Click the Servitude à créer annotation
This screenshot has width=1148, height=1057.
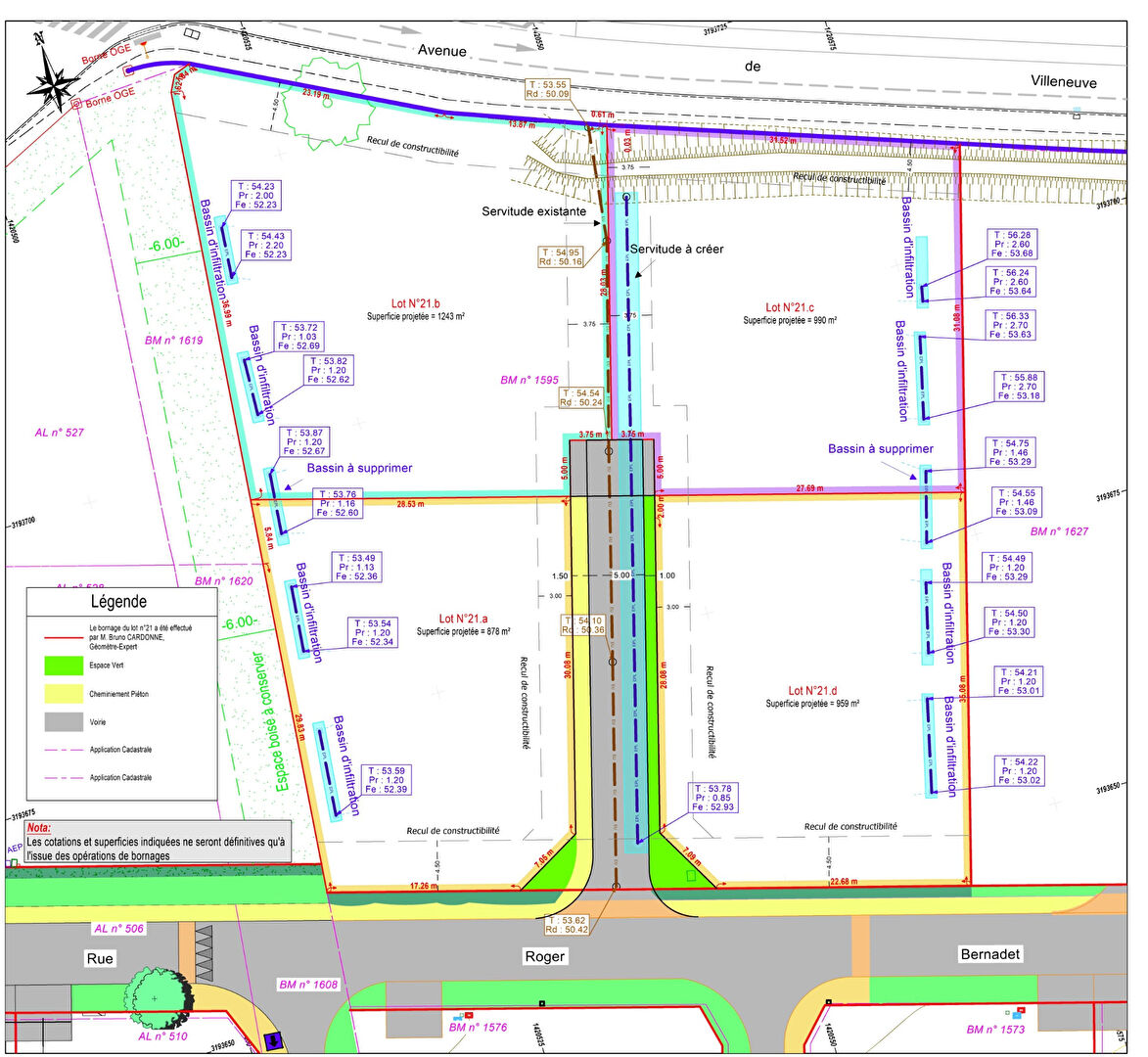tap(679, 250)
